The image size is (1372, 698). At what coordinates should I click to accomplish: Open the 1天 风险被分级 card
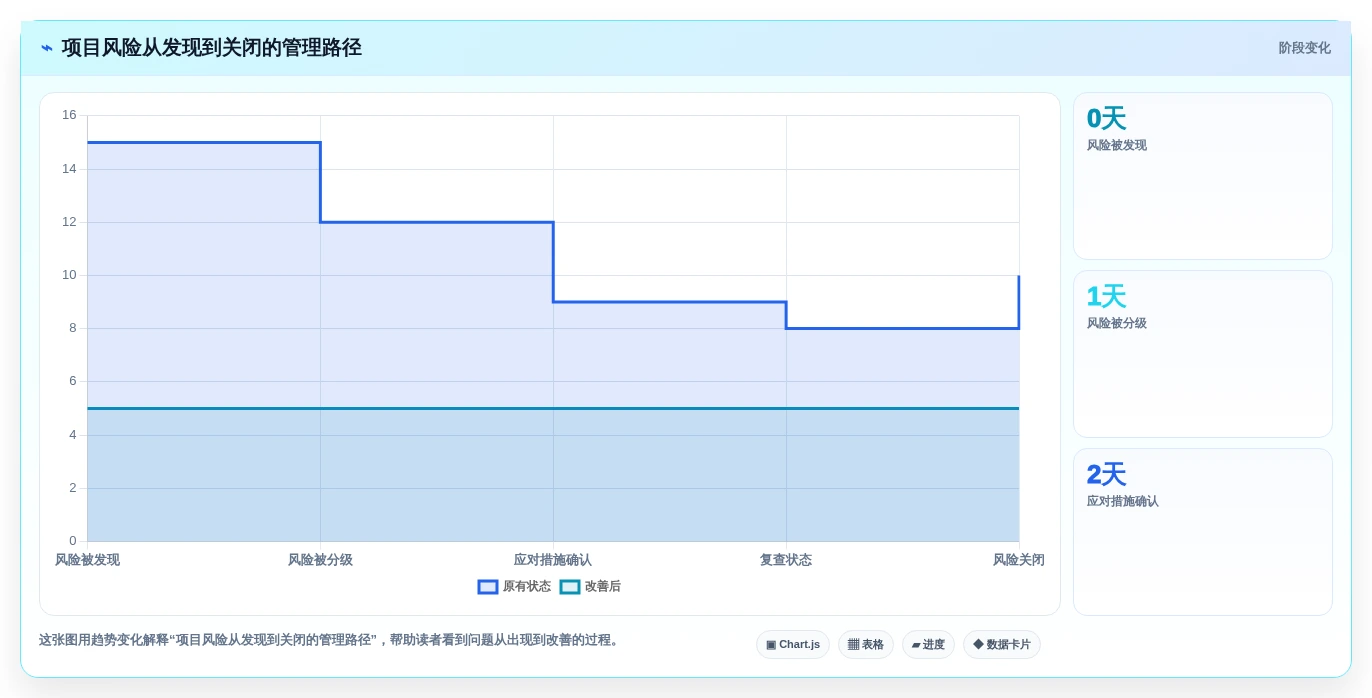click(x=1203, y=354)
